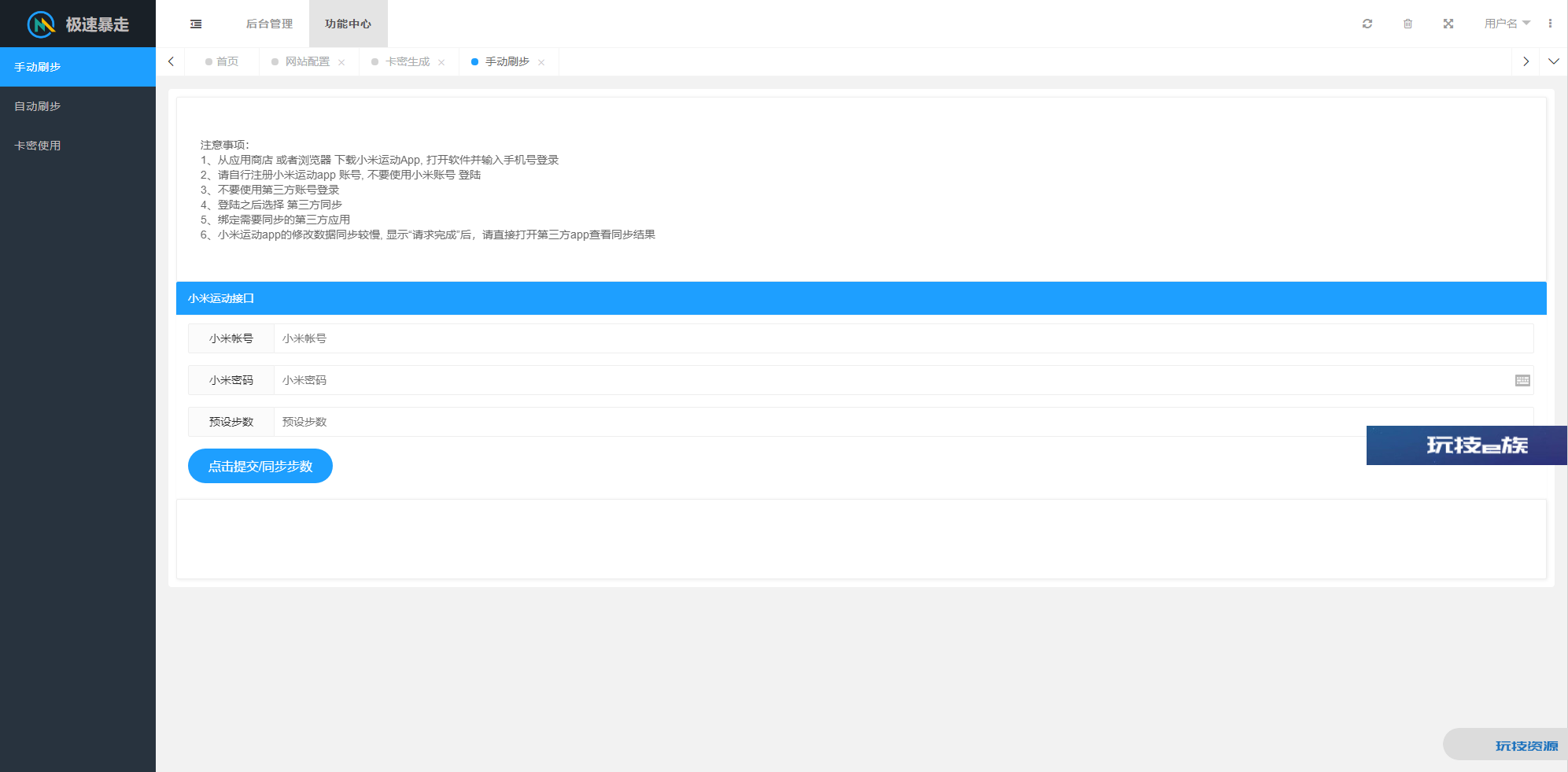This screenshot has width=1568, height=772.
Task: Switch to the 首页 tab
Action: point(222,61)
